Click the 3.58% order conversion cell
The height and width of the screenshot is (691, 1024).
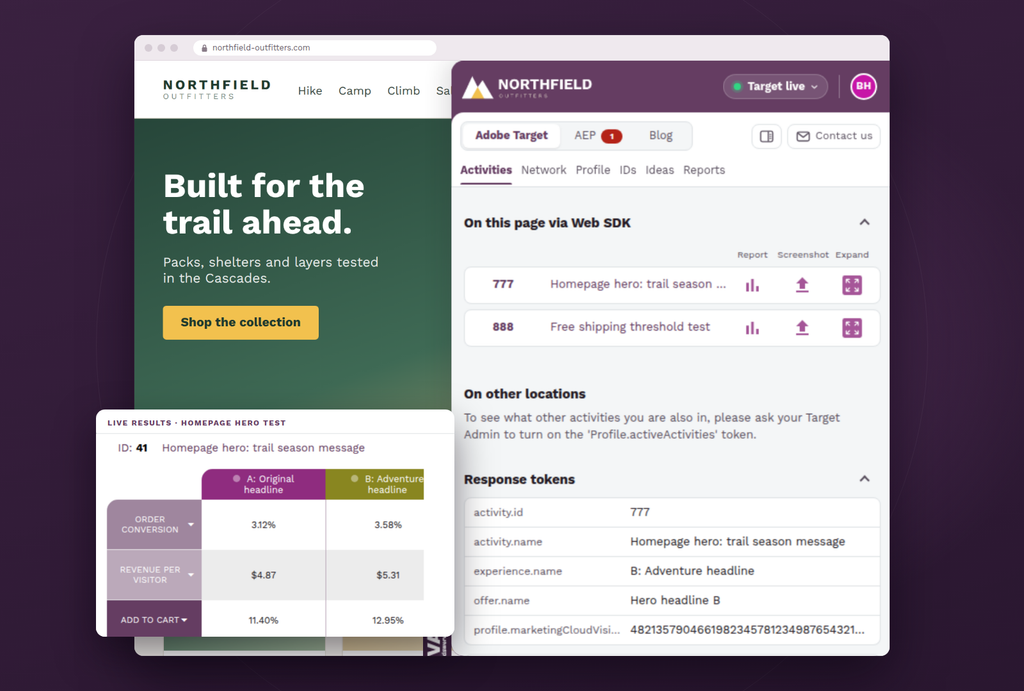click(375, 525)
